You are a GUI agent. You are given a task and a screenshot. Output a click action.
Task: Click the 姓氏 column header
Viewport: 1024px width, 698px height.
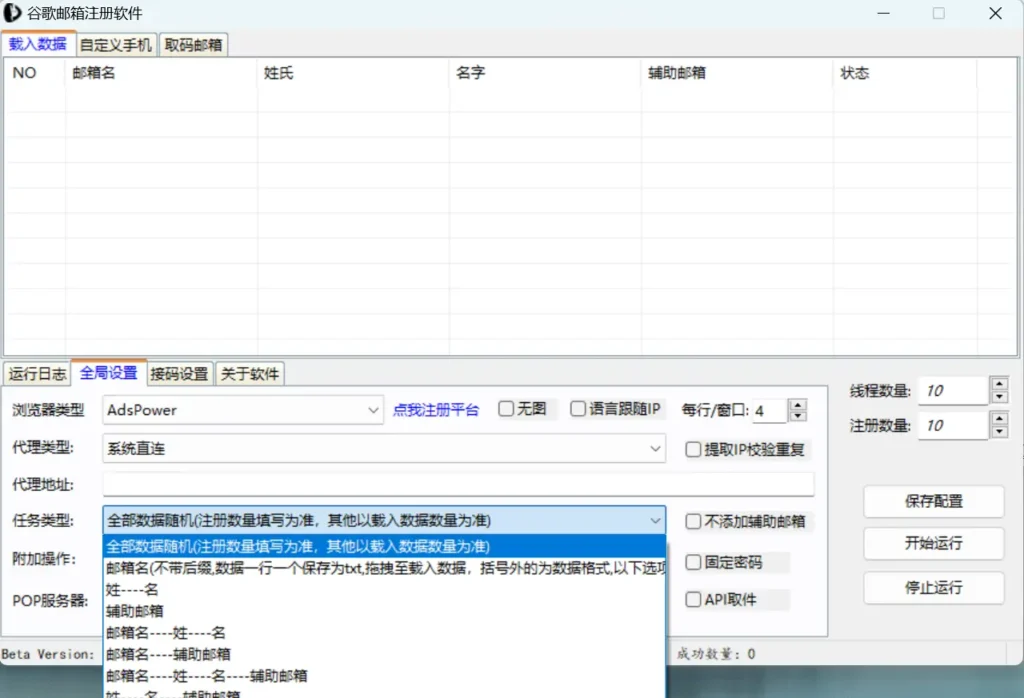click(x=353, y=72)
